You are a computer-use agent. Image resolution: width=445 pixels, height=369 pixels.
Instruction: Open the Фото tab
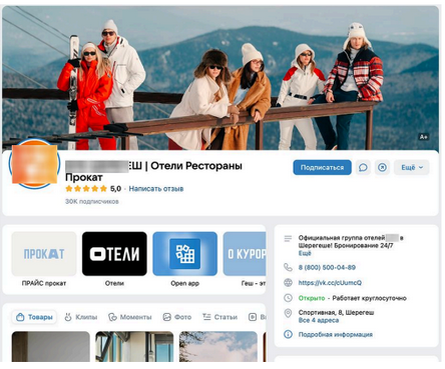tap(177, 317)
